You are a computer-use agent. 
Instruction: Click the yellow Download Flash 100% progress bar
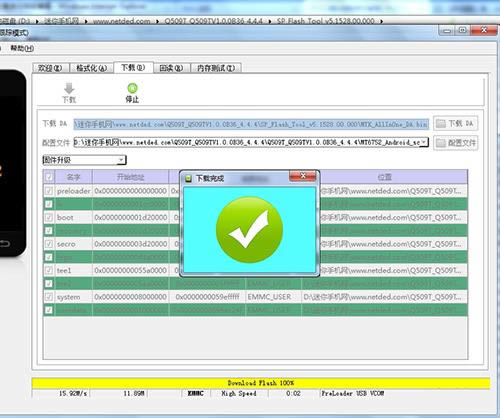[261, 383]
